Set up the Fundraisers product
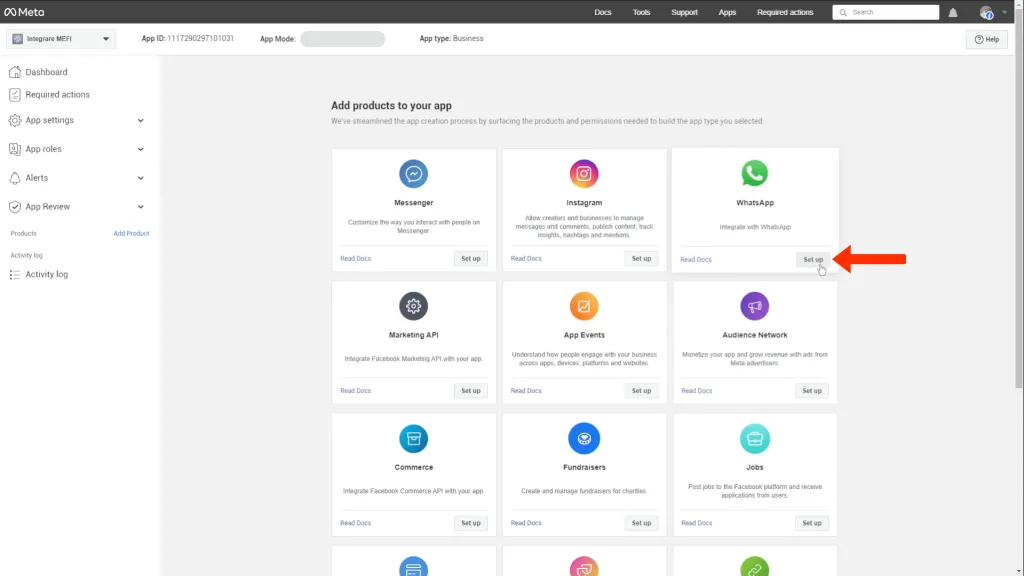Viewport: 1024px width, 576px height. [x=641, y=523]
